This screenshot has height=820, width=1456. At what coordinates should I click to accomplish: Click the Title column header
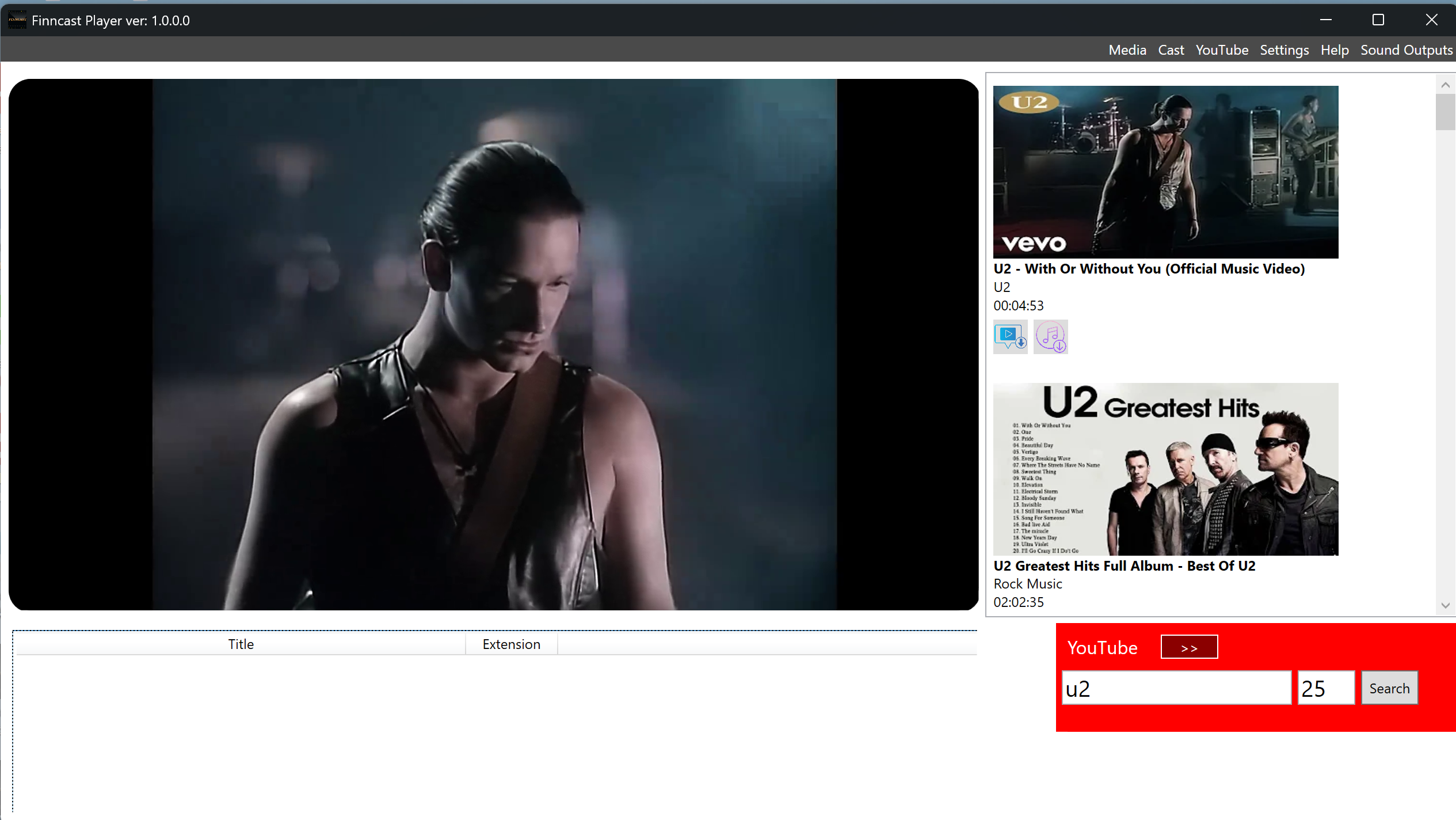coord(241,644)
